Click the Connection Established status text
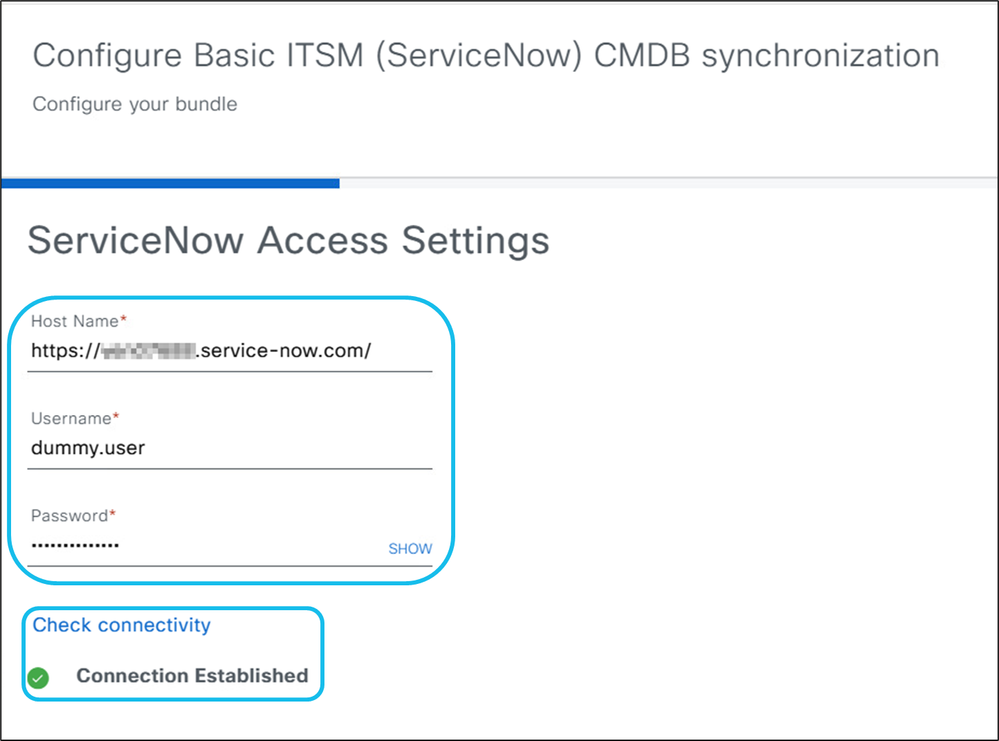Image resolution: width=999 pixels, height=741 pixels. [192, 676]
